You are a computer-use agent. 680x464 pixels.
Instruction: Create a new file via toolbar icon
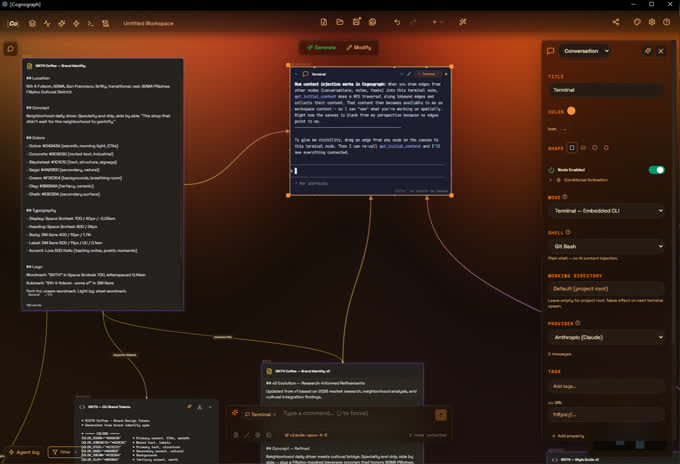pyautogui.click(x=324, y=22)
